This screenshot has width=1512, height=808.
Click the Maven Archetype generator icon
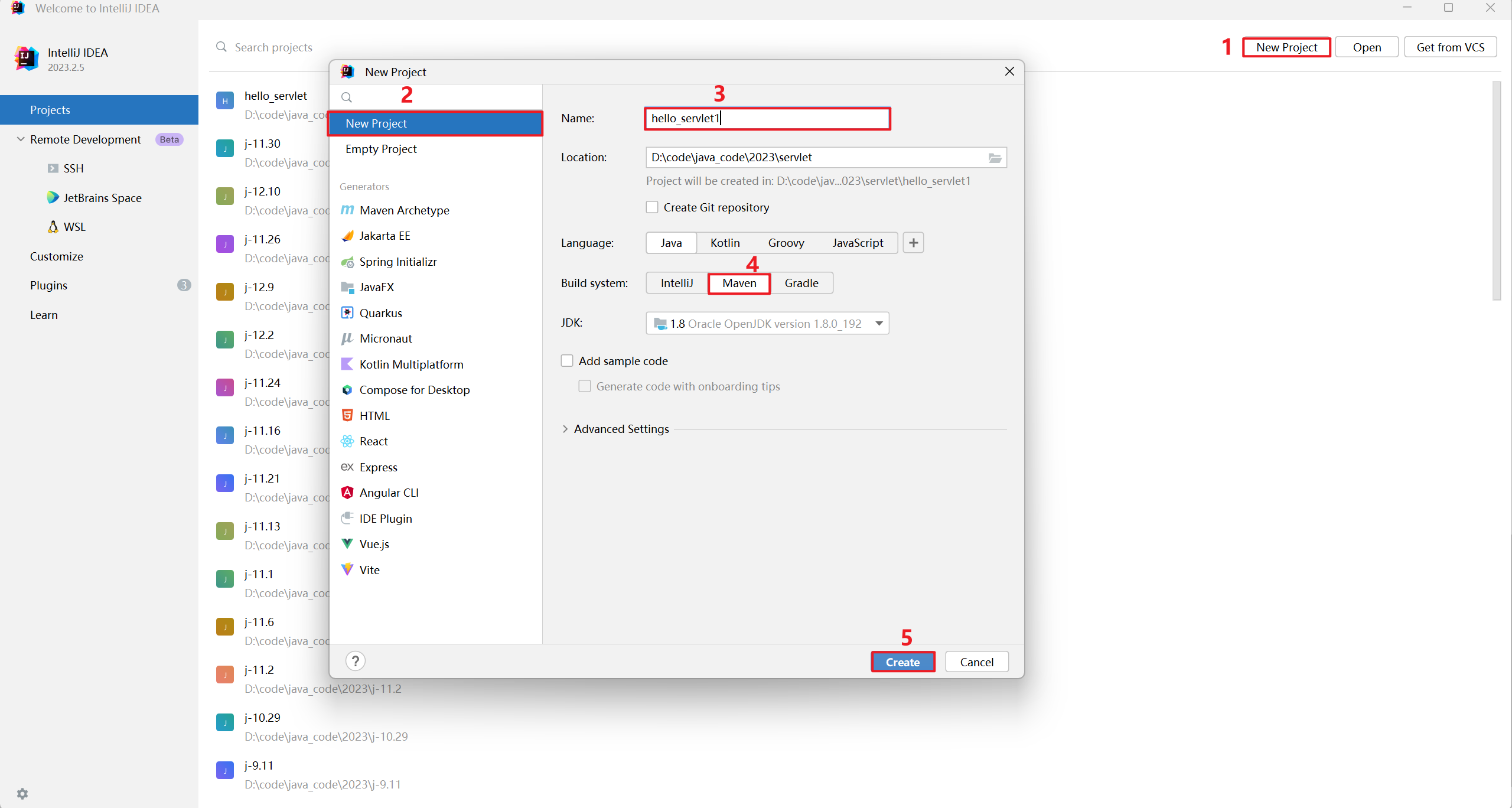(x=347, y=210)
